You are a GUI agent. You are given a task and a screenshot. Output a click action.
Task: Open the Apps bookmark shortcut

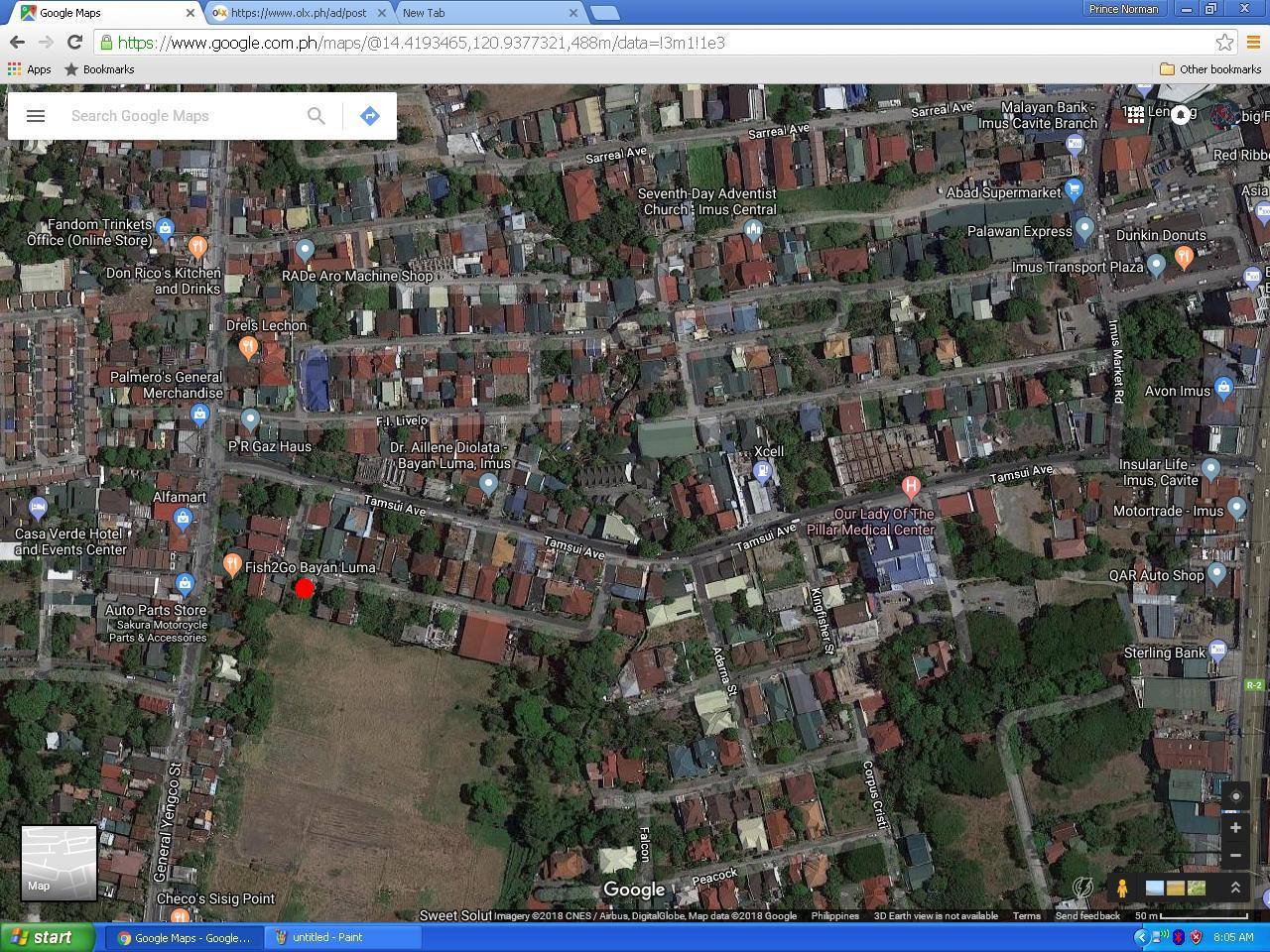30,69
